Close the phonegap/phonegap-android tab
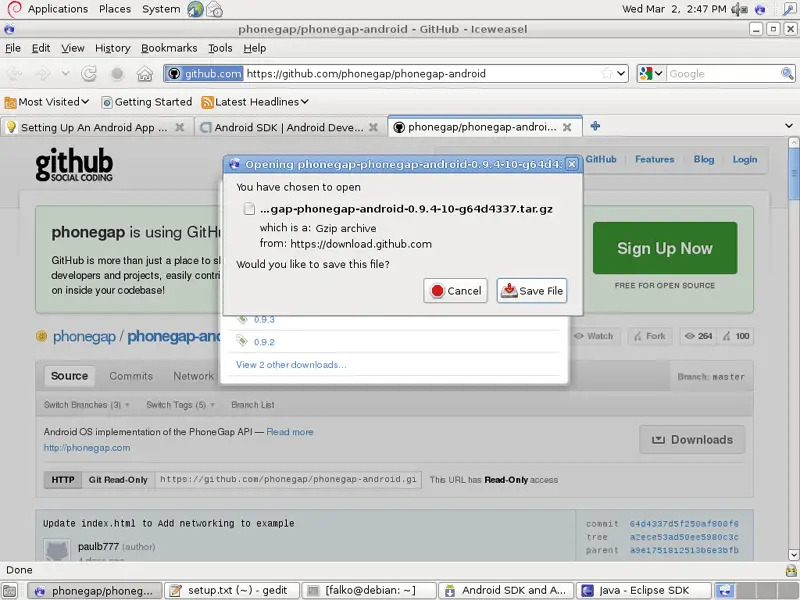This screenshot has width=800, height=600. [567, 128]
